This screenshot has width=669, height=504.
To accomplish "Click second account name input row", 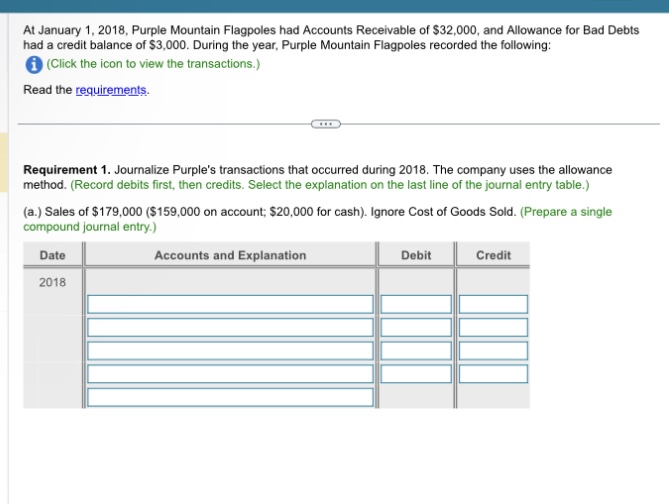I will (x=230, y=327).
